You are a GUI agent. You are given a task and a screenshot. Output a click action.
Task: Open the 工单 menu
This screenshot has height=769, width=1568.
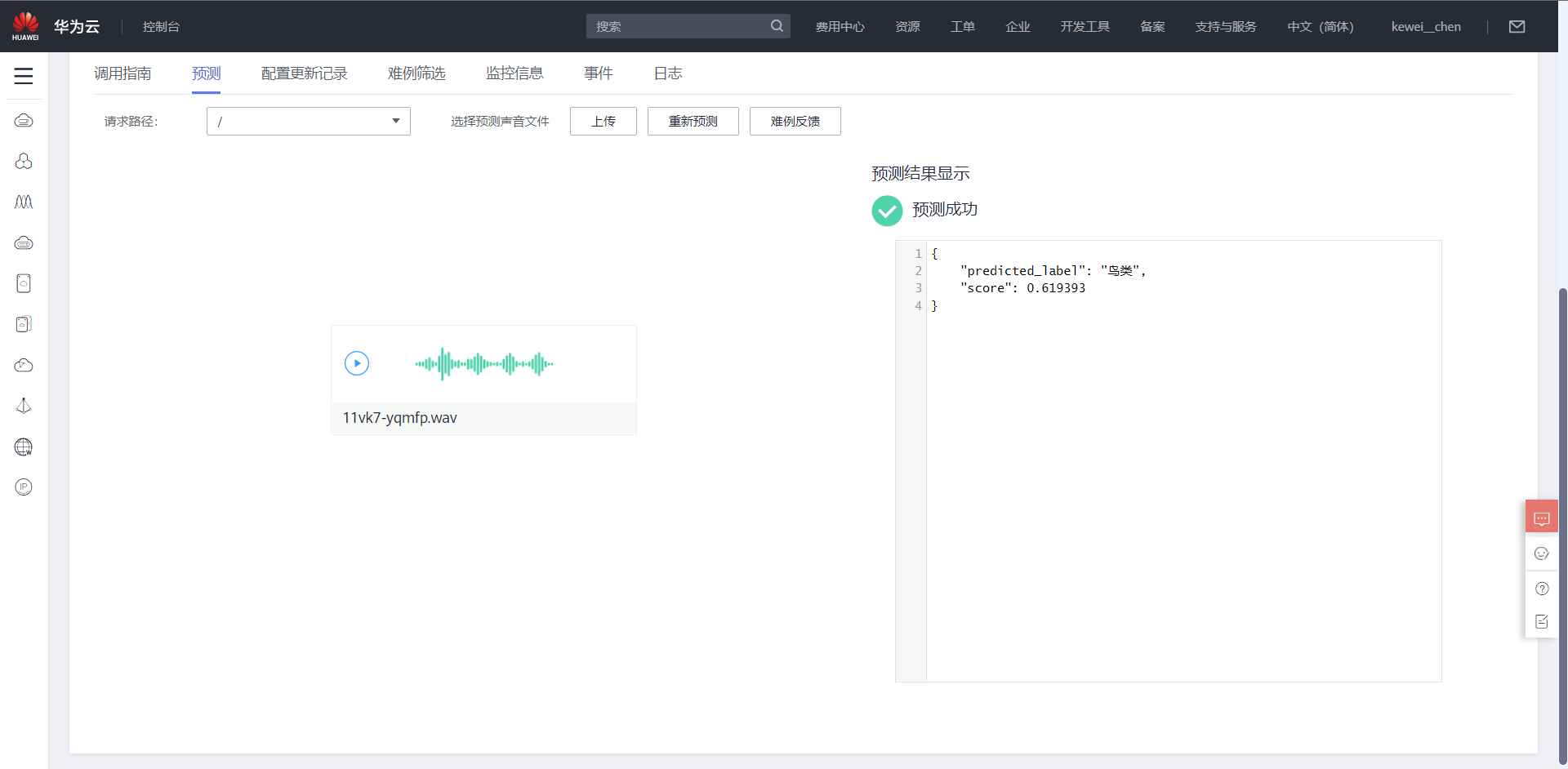tap(963, 27)
